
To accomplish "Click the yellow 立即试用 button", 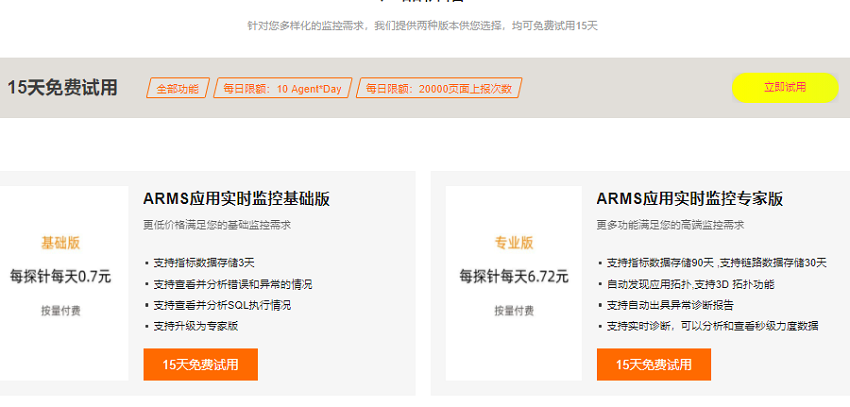I will pos(785,88).
